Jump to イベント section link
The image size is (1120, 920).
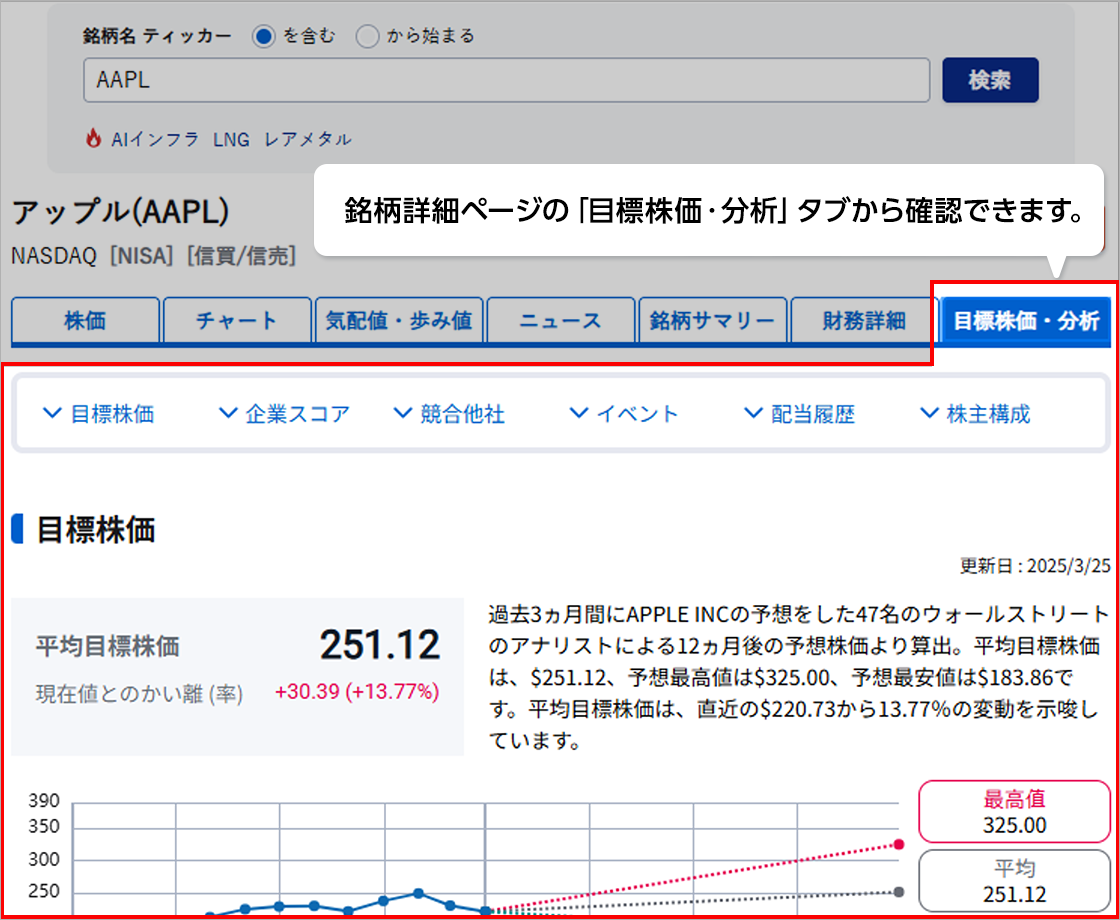coord(624,414)
